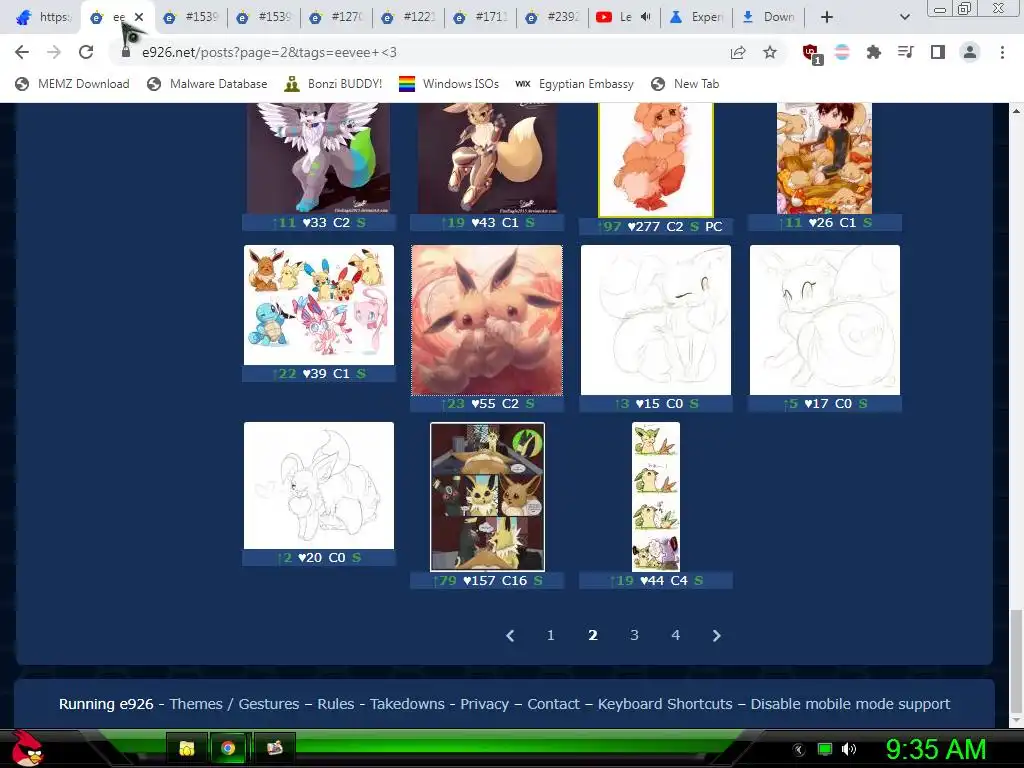Image resolution: width=1024 pixels, height=768 pixels.
Task: Open the uBlock Origin extension icon
Action: 812,53
